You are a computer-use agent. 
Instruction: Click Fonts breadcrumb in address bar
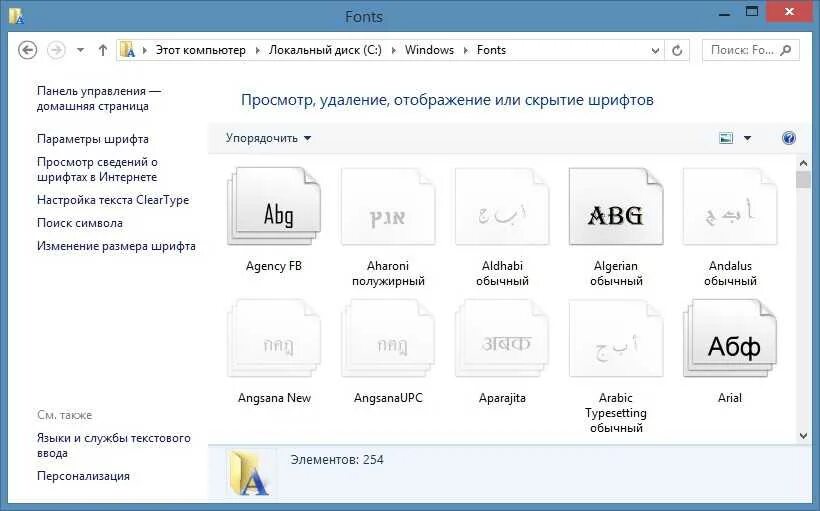coord(491,50)
